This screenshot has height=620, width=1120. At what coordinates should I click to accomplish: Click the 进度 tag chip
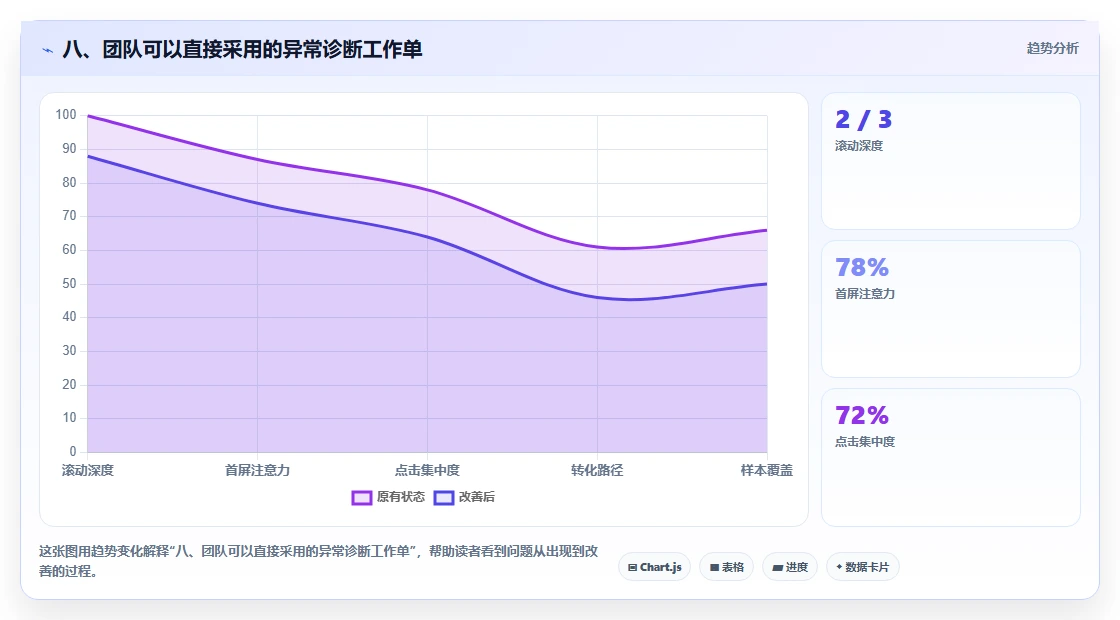(x=790, y=567)
